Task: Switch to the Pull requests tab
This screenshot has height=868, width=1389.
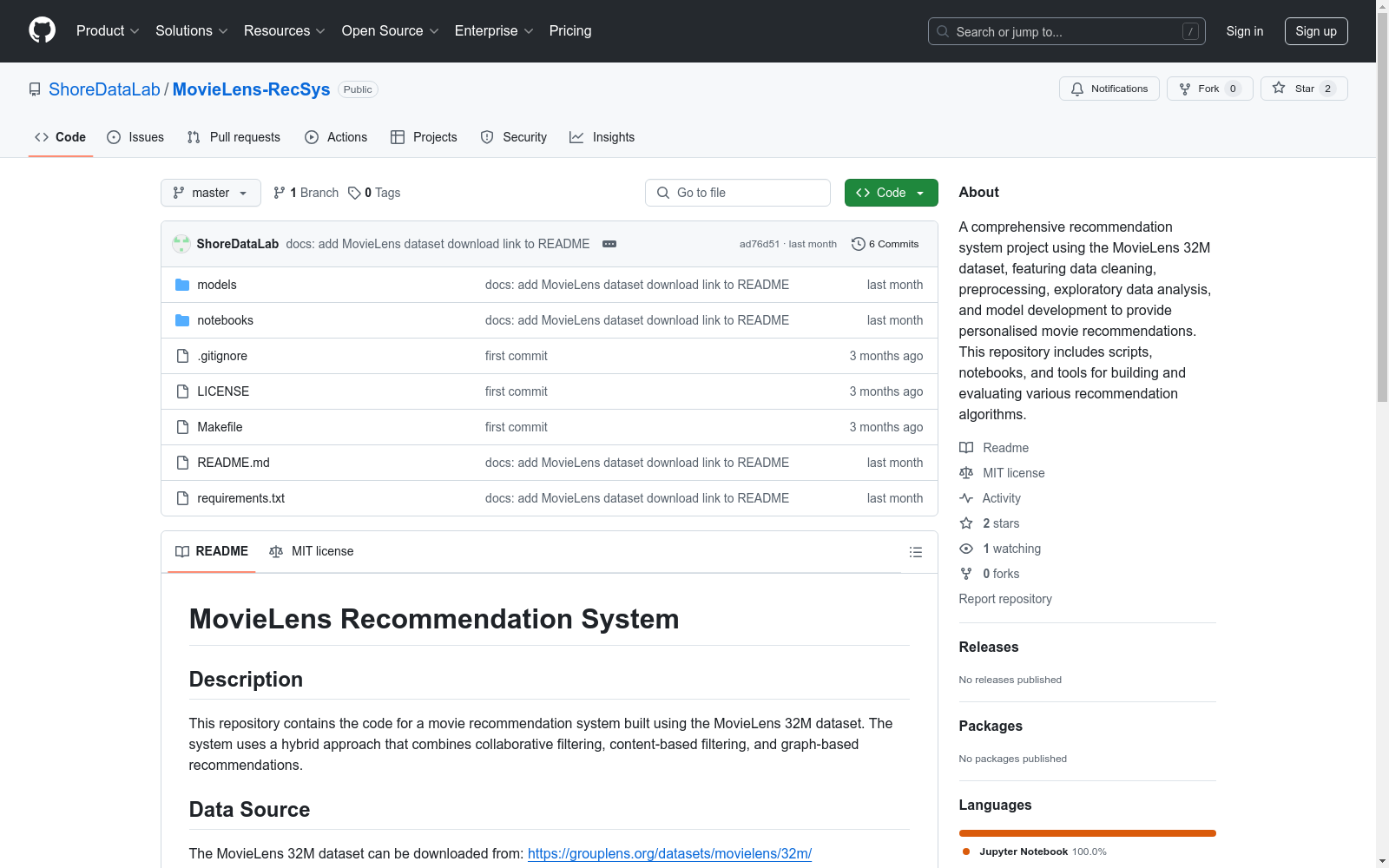Action: tap(234, 137)
